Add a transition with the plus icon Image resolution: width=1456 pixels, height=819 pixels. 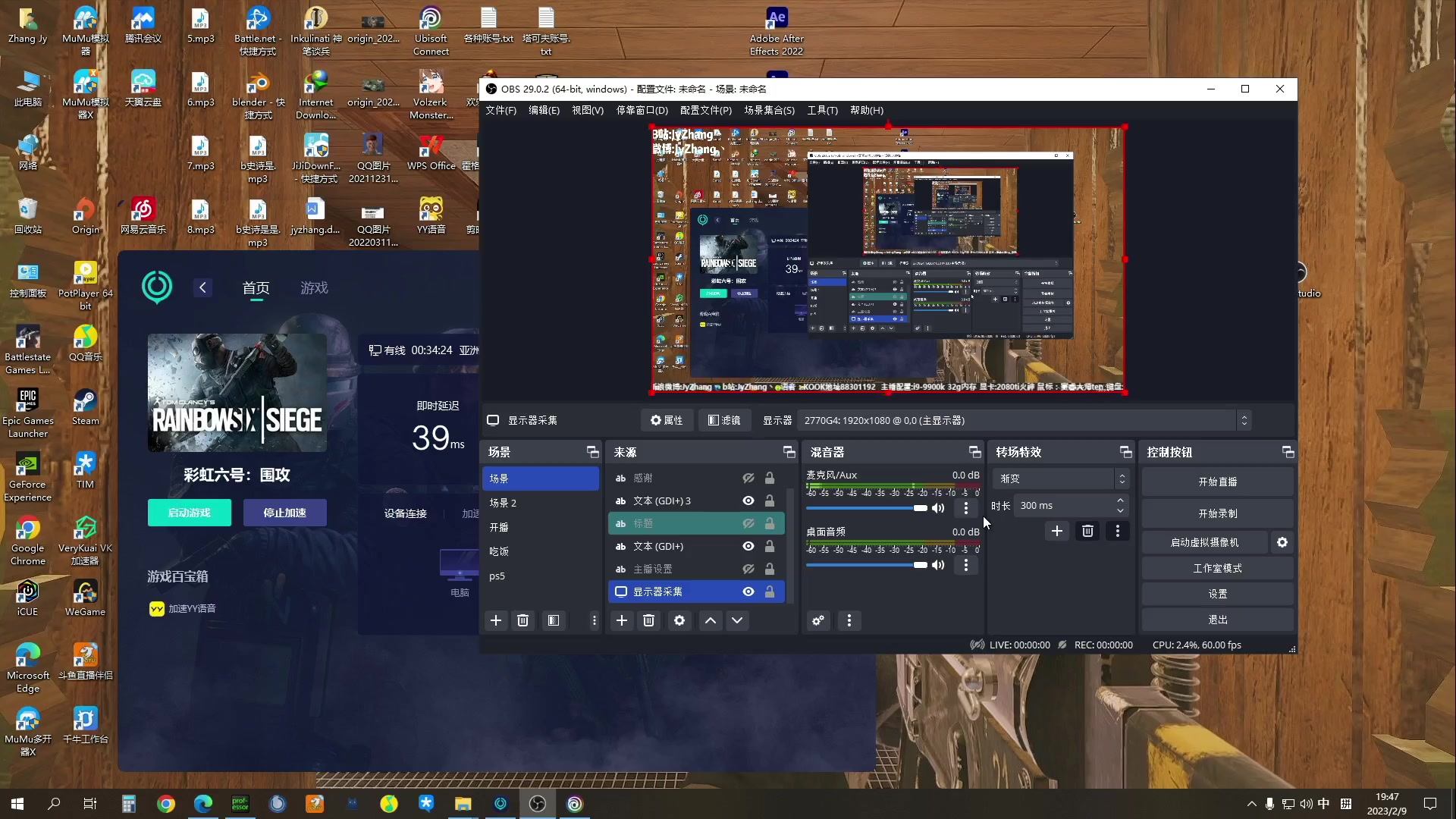[1057, 531]
